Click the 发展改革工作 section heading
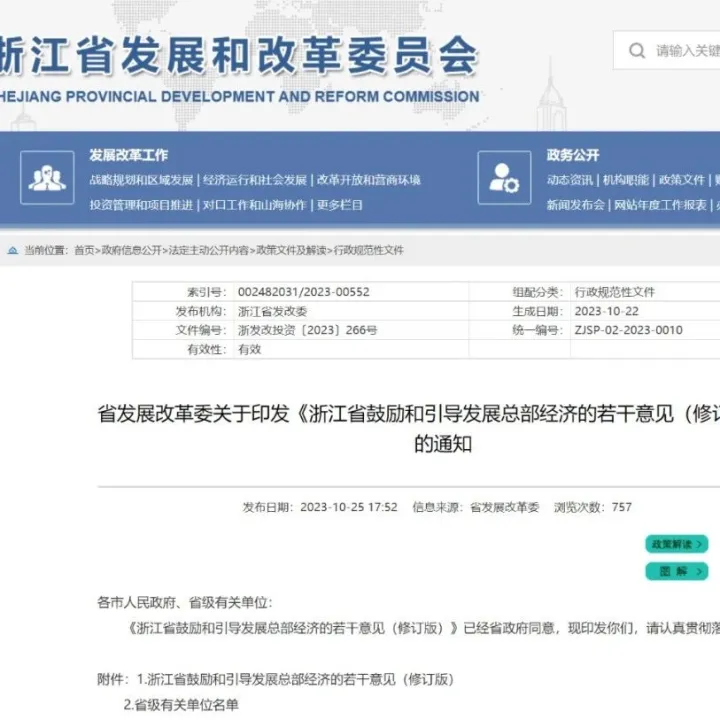Image resolution: width=720 pixels, height=720 pixels. (129, 155)
